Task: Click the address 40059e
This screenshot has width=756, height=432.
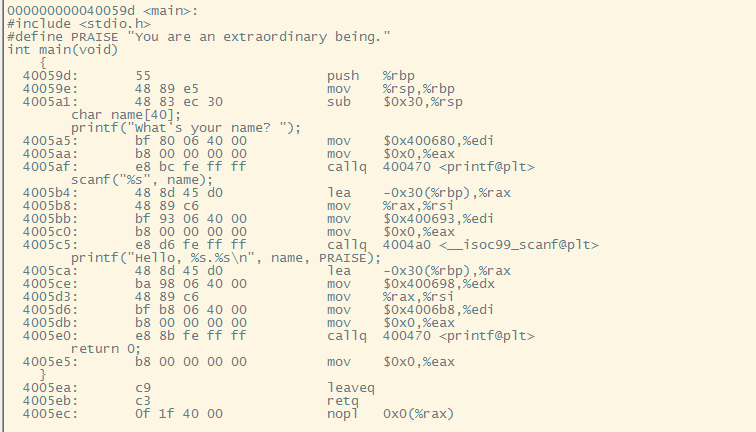Action: click(x=50, y=89)
